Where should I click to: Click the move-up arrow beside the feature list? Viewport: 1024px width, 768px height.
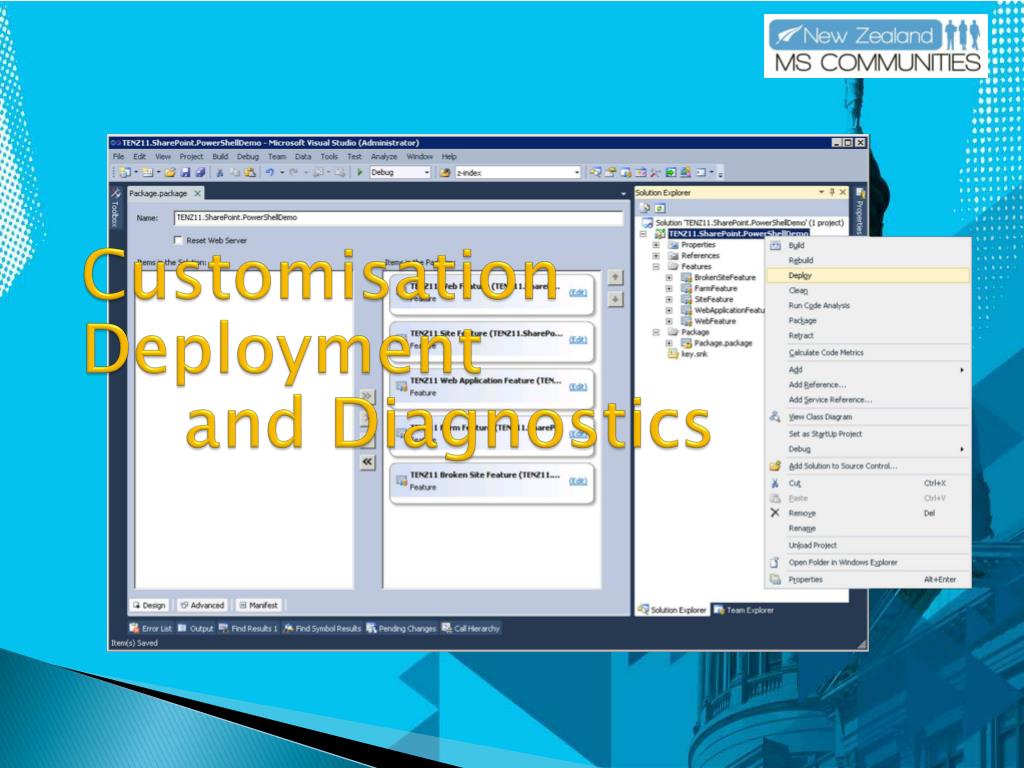pyautogui.click(x=615, y=277)
